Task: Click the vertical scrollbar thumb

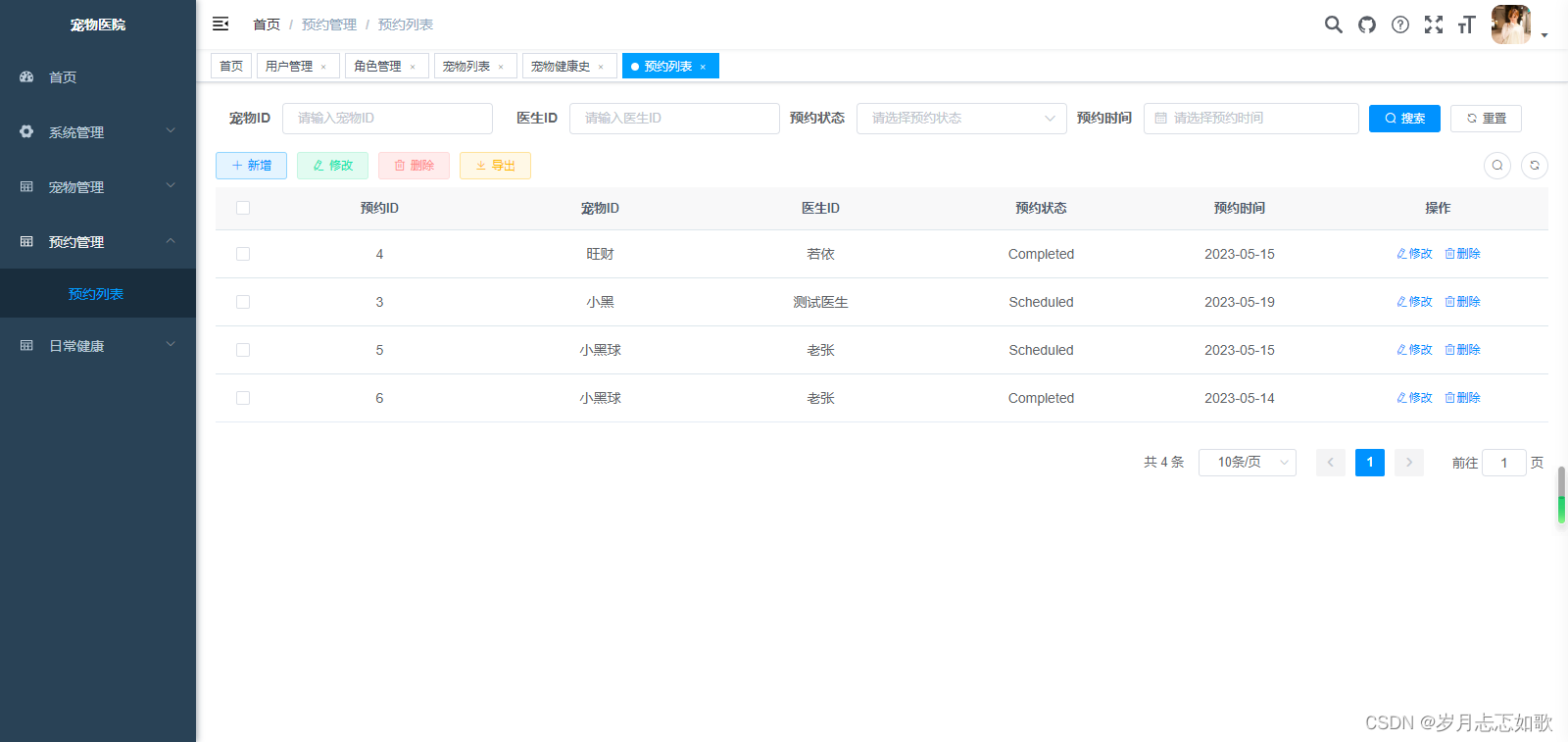Action: coord(1561,496)
